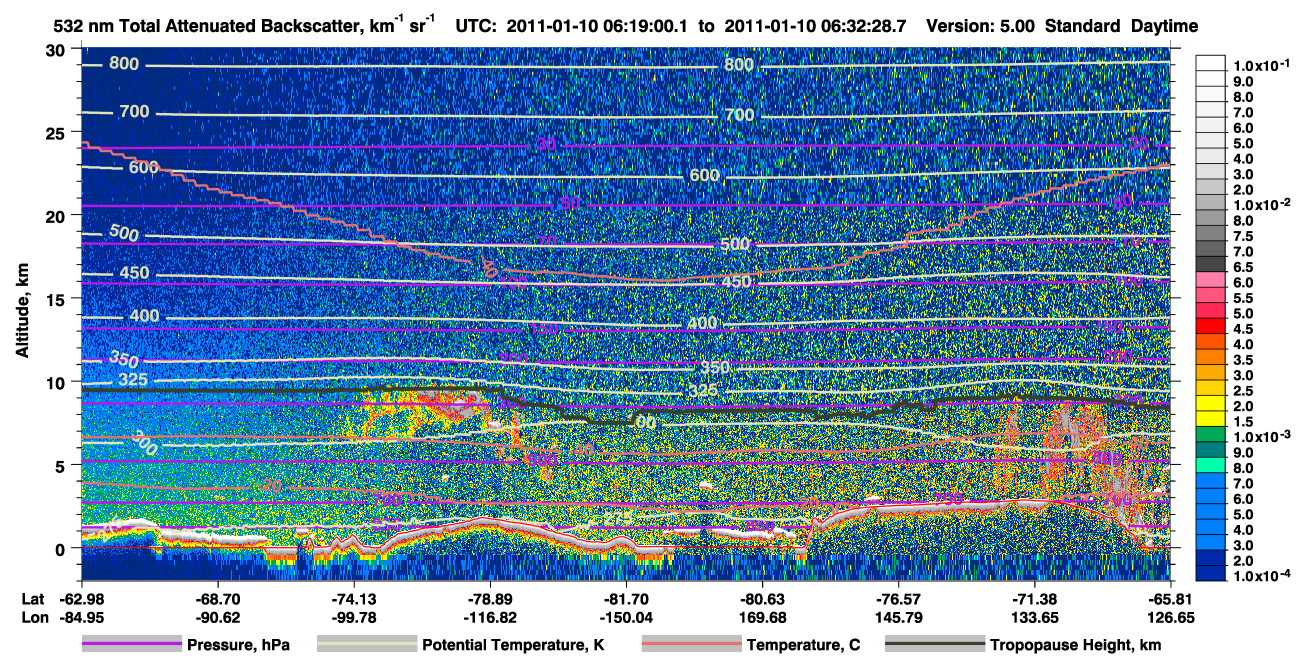Screen dimensions: 1300x667
Task: Click latitude value '-80.63'
Action: [x=762, y=599]
